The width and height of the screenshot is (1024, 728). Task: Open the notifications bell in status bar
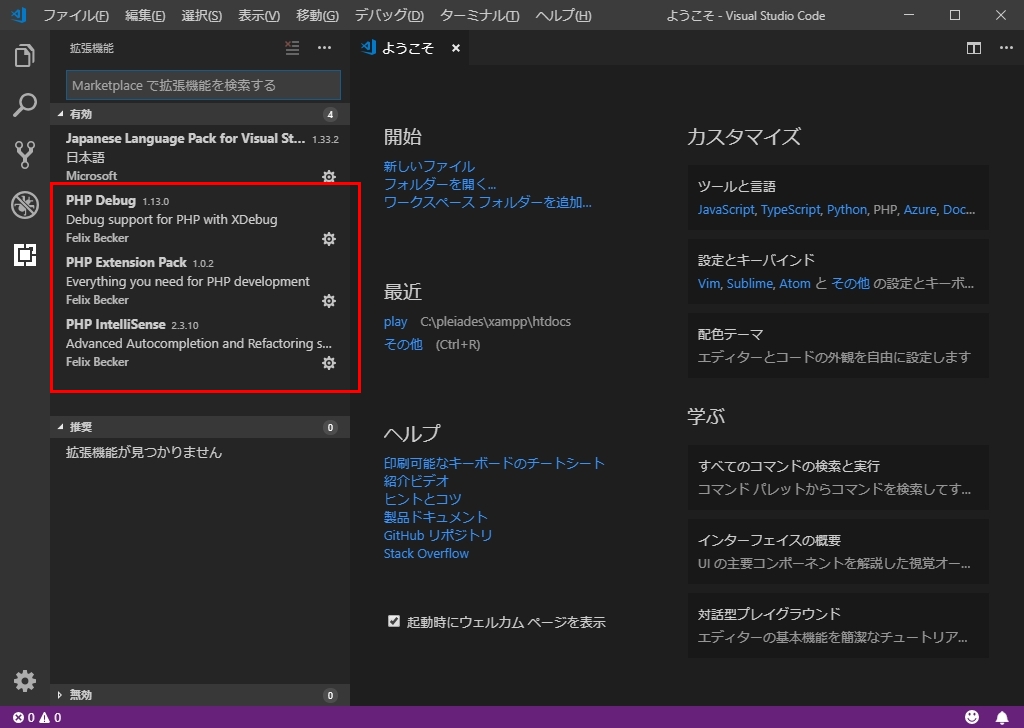pos(1002,717)
